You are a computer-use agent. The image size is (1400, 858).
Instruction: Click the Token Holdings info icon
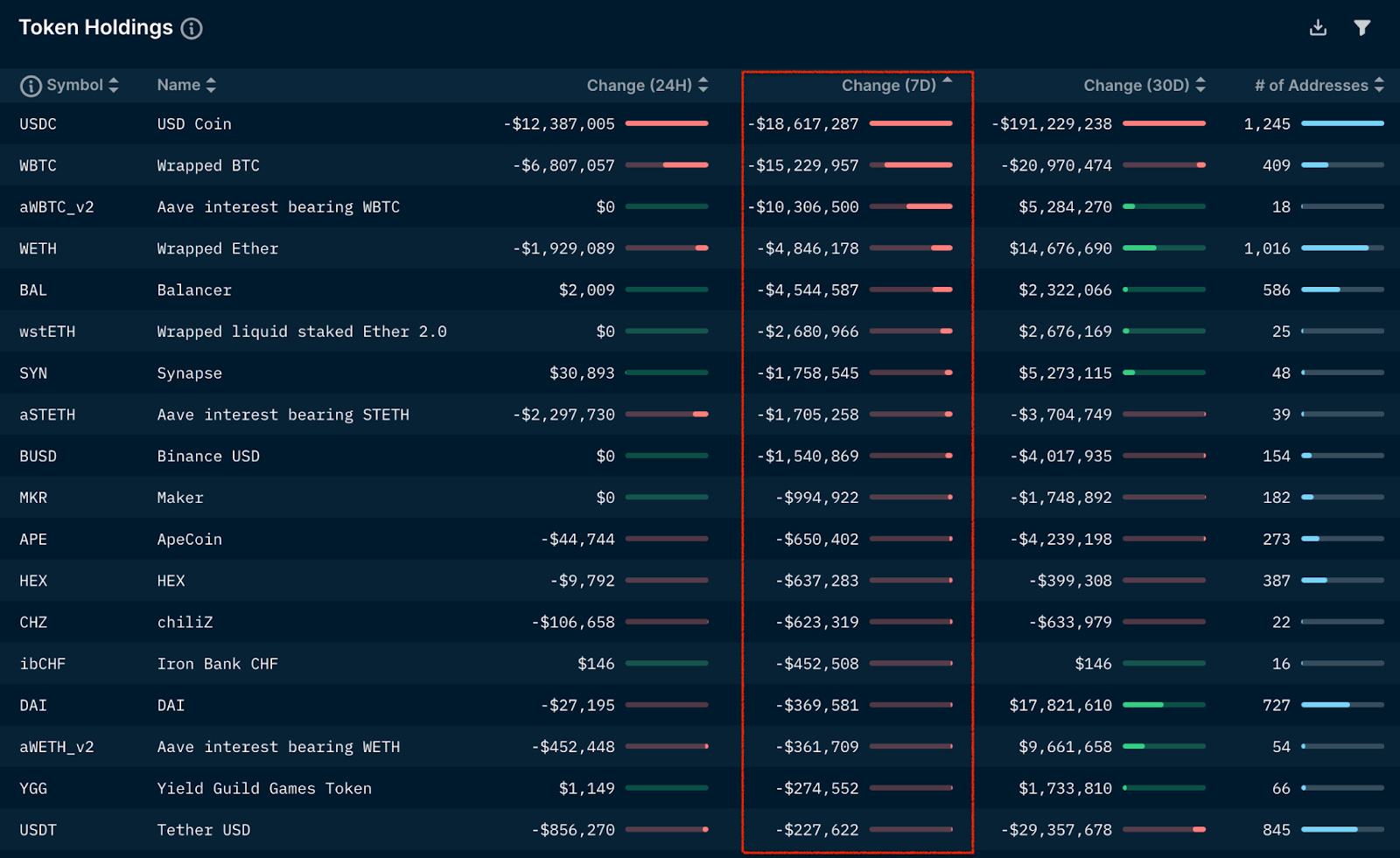pyautogui.click(x=192, y=28)
